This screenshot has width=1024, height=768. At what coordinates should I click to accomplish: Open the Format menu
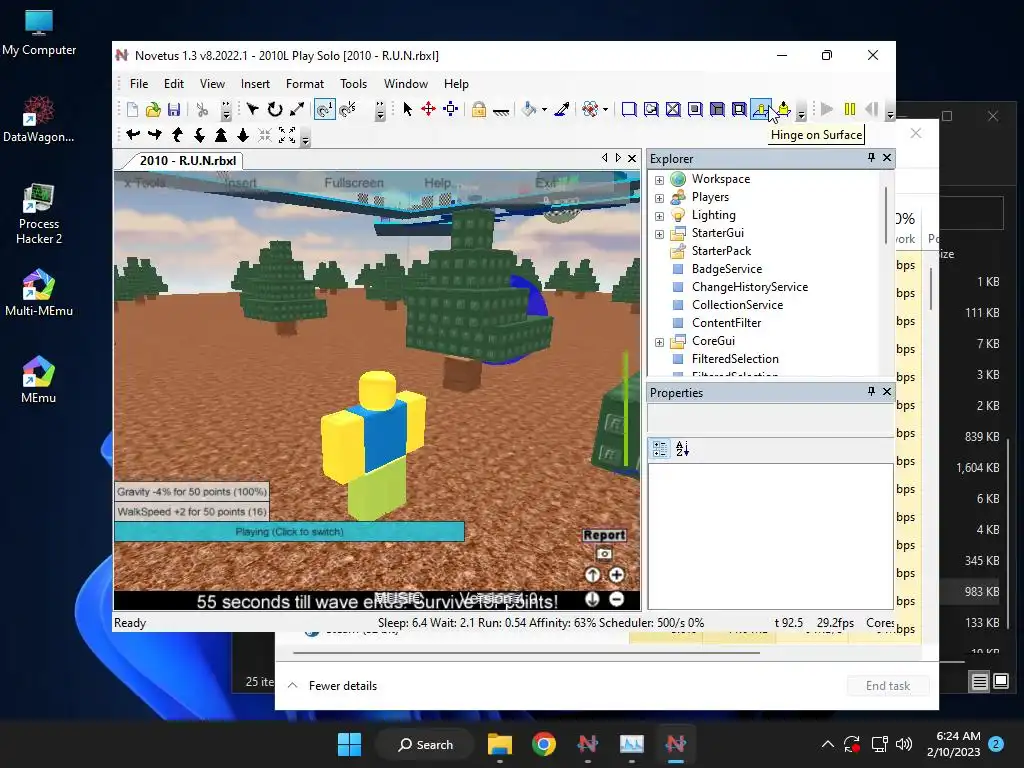(x=304, y=84)
